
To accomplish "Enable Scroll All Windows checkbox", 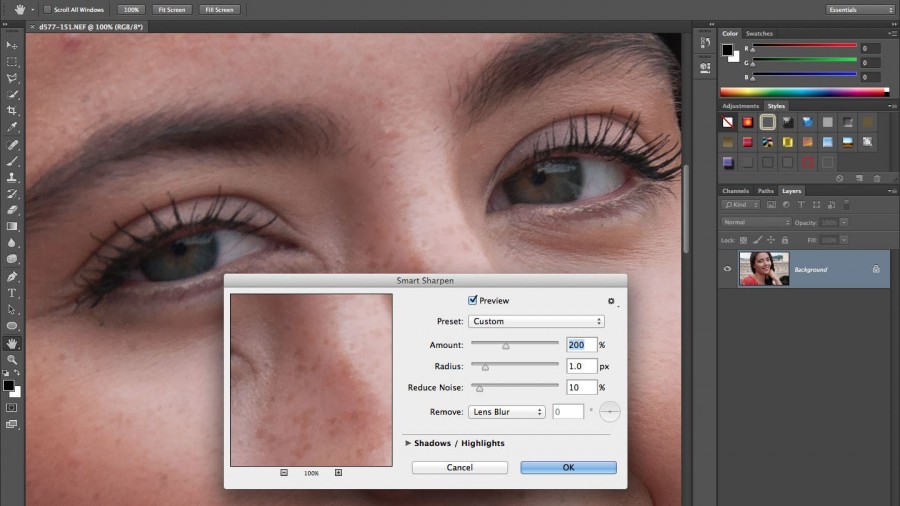I will (48, 10).
